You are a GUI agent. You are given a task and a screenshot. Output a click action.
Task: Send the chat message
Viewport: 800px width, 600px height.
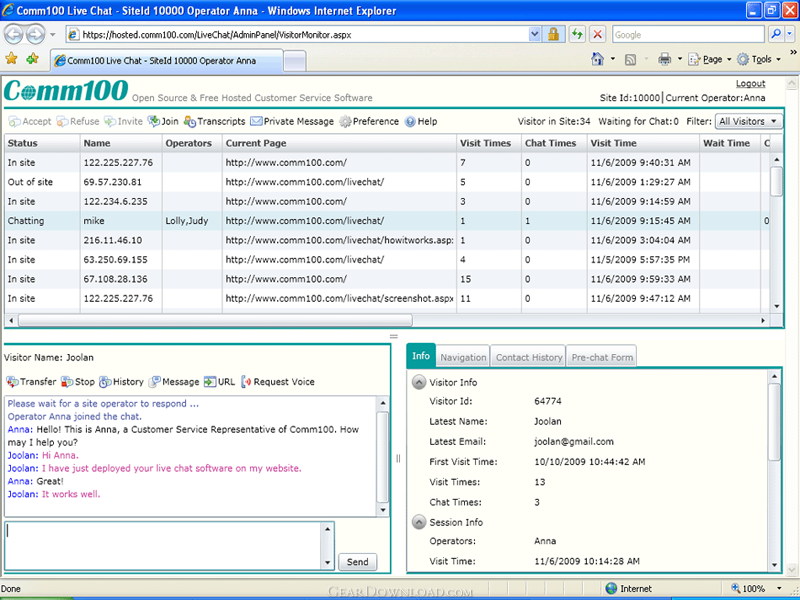coord(358,562)
